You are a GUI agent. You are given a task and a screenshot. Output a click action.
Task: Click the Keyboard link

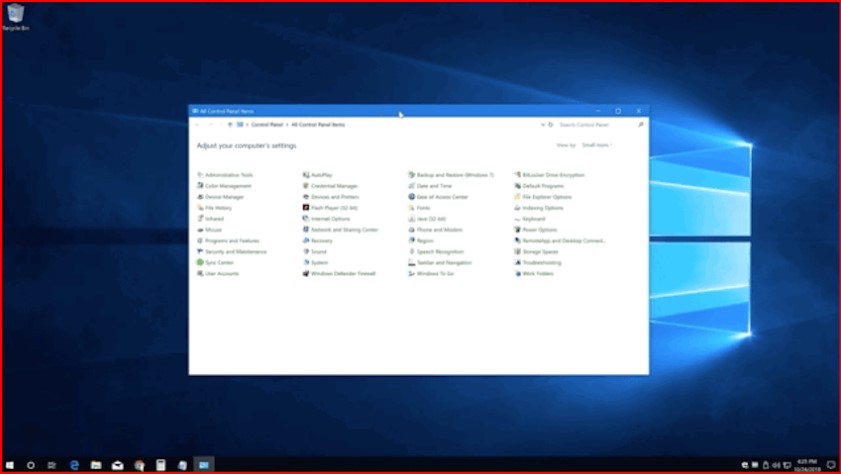pos(534,219)
